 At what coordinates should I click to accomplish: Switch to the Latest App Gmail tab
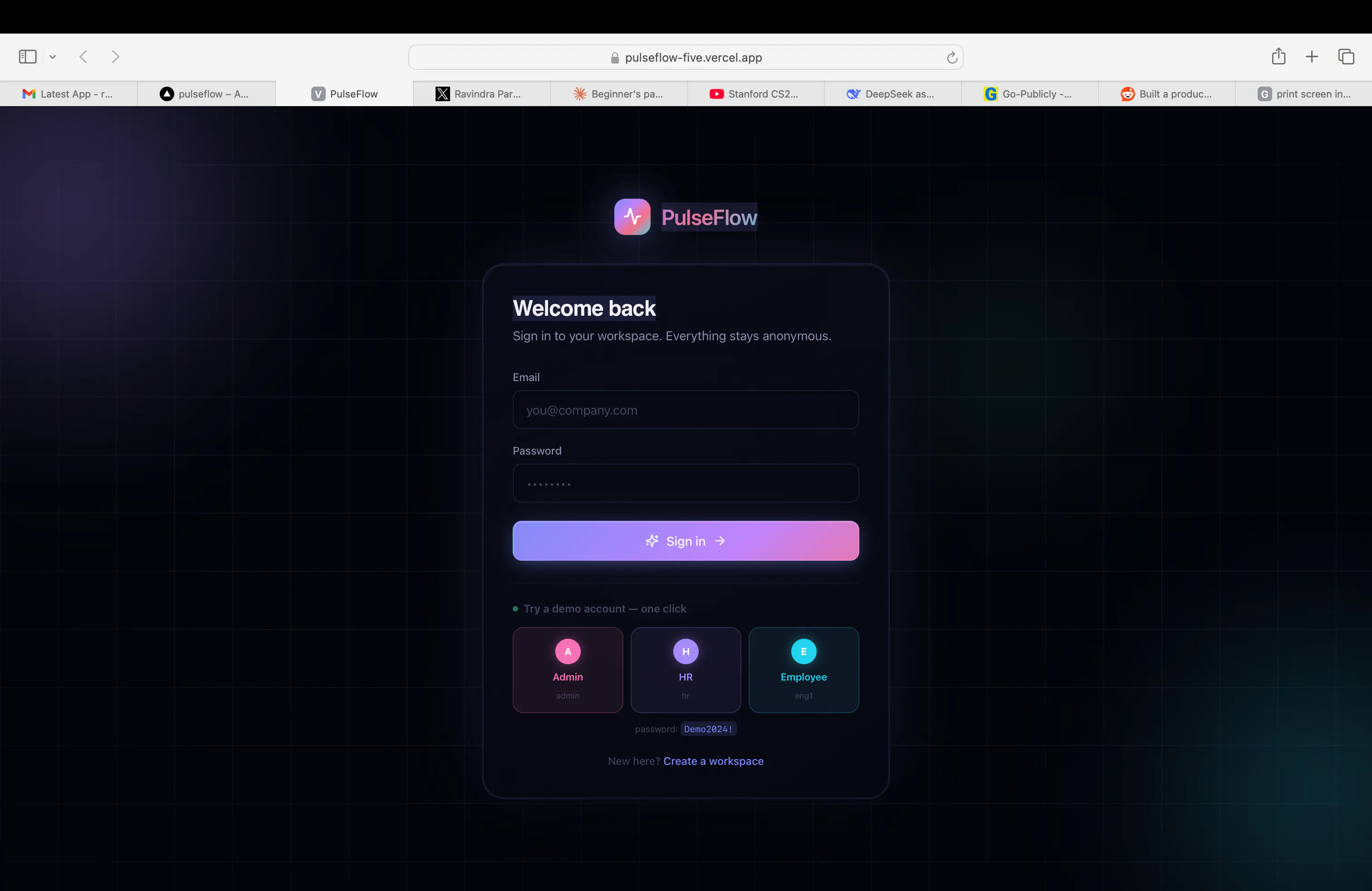pyautogui.click(x=69, y=93)
